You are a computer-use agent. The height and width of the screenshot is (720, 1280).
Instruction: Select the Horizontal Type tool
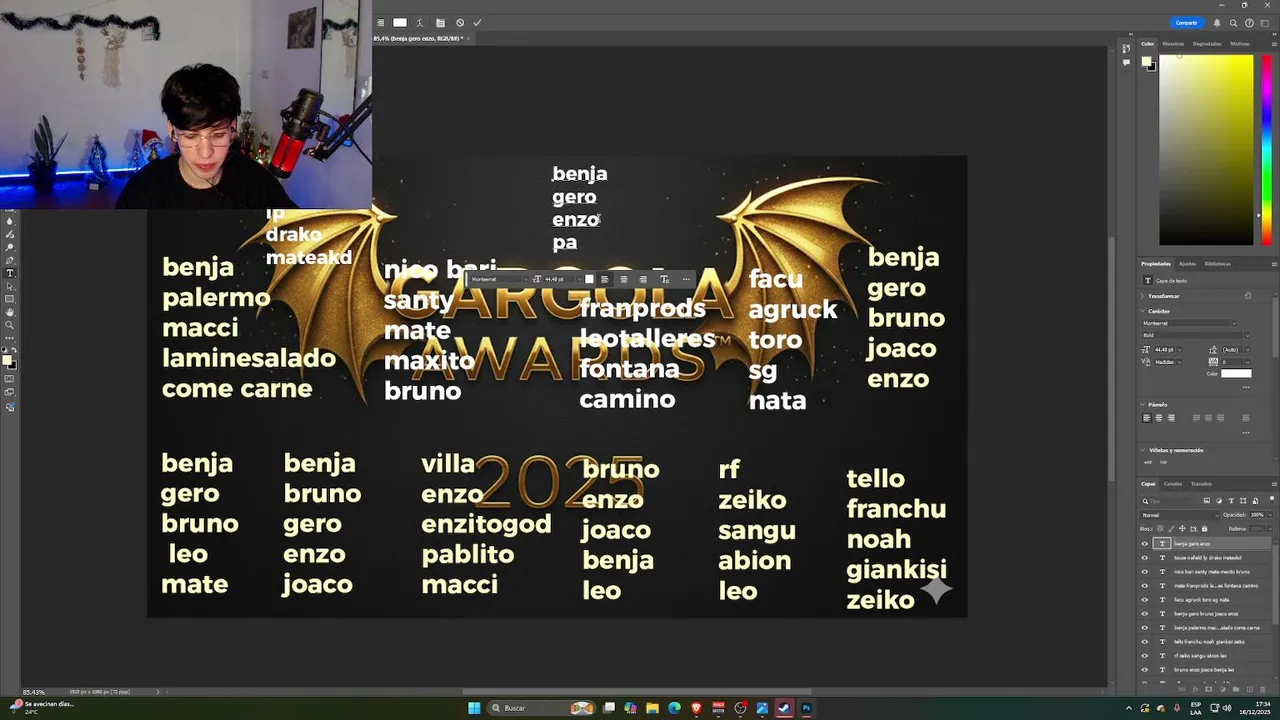10,272
